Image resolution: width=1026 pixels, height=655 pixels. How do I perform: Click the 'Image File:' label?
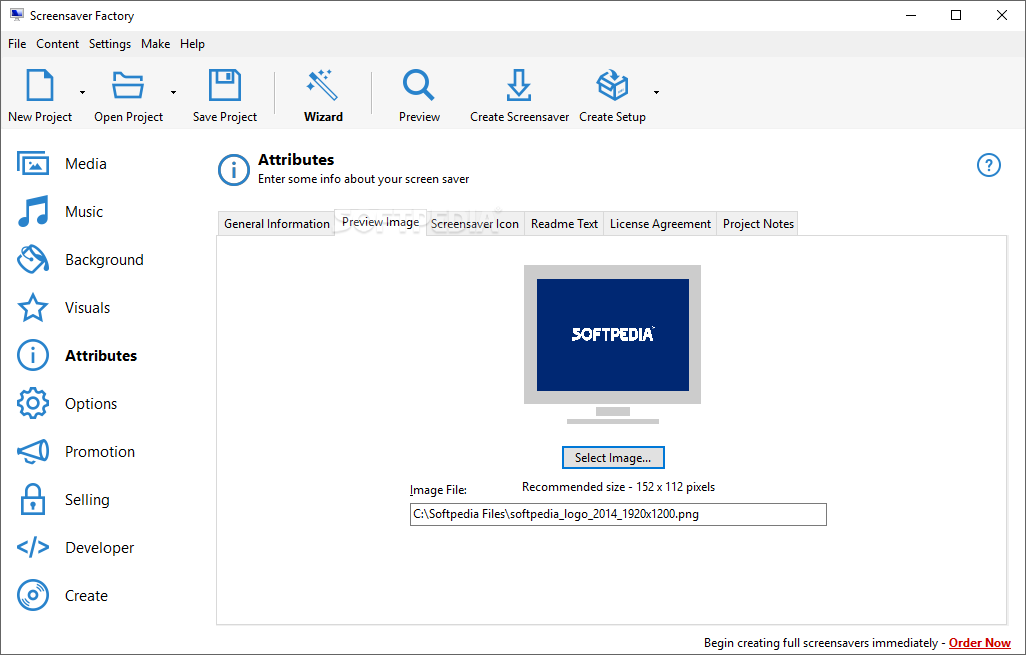click(x=438, y=490)
